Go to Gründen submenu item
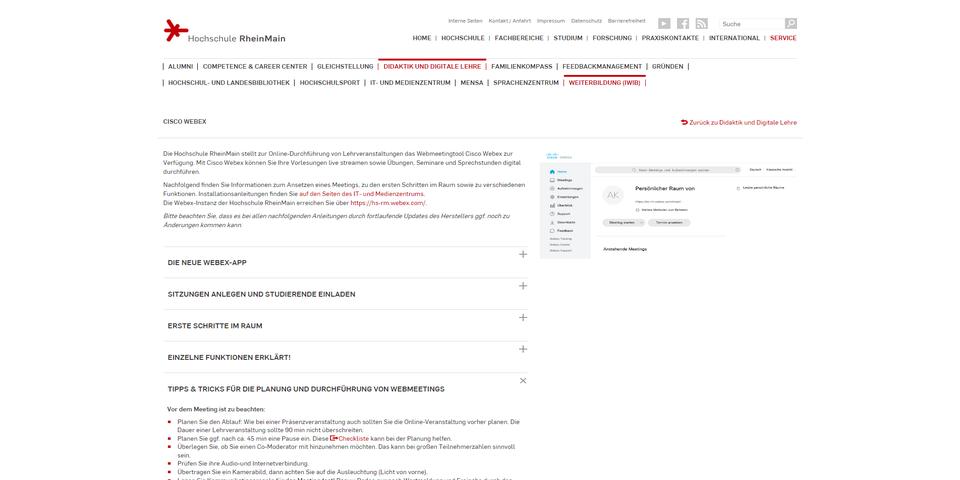The image size is (960, 480). [668, 66]
